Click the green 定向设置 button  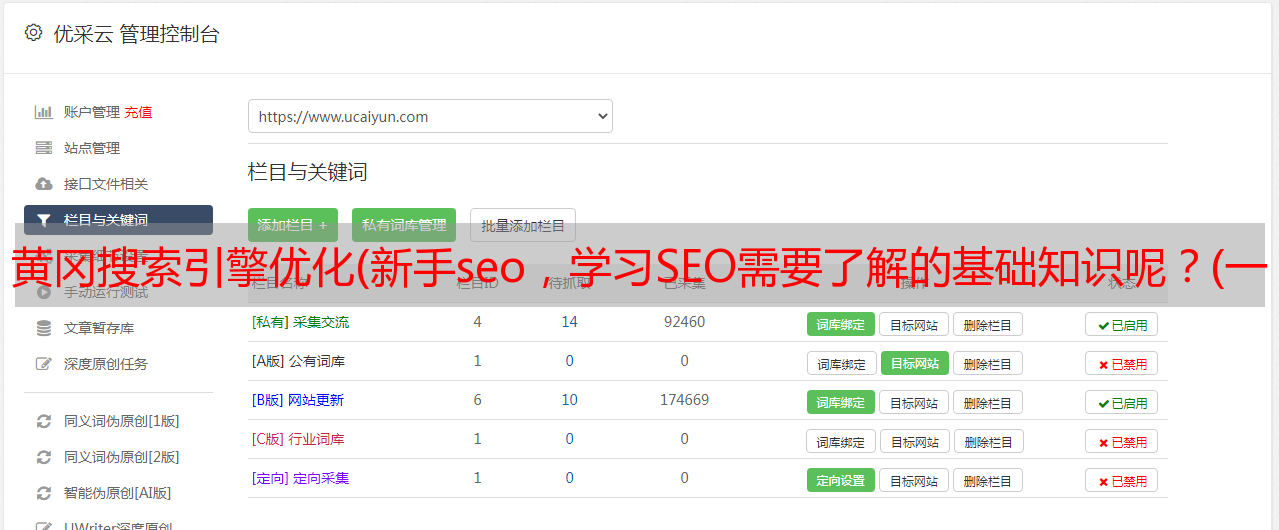(x=841, y=480)
